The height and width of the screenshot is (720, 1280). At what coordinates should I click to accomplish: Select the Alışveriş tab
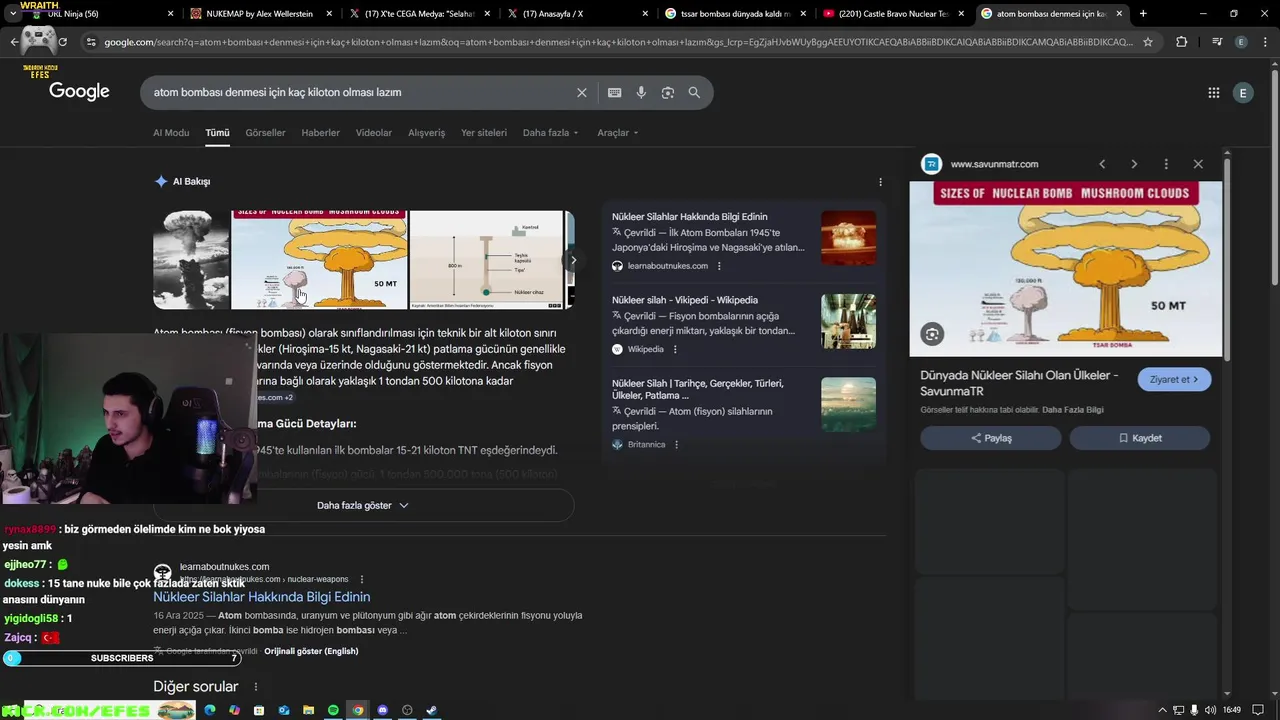(426, 133)
